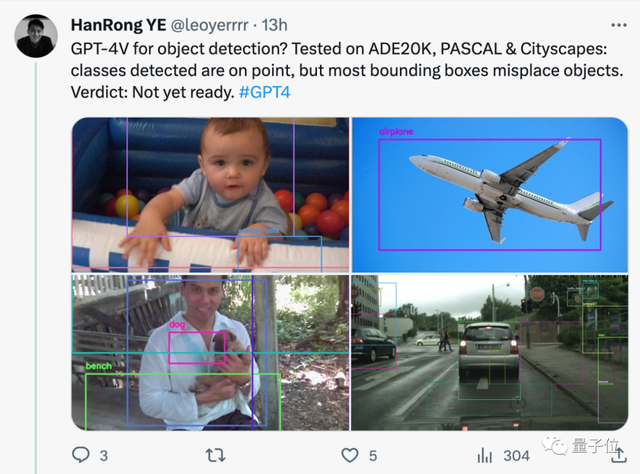Open HanRong YE's profile avatar
Screen dimensions: 640x474
point(36,36)
